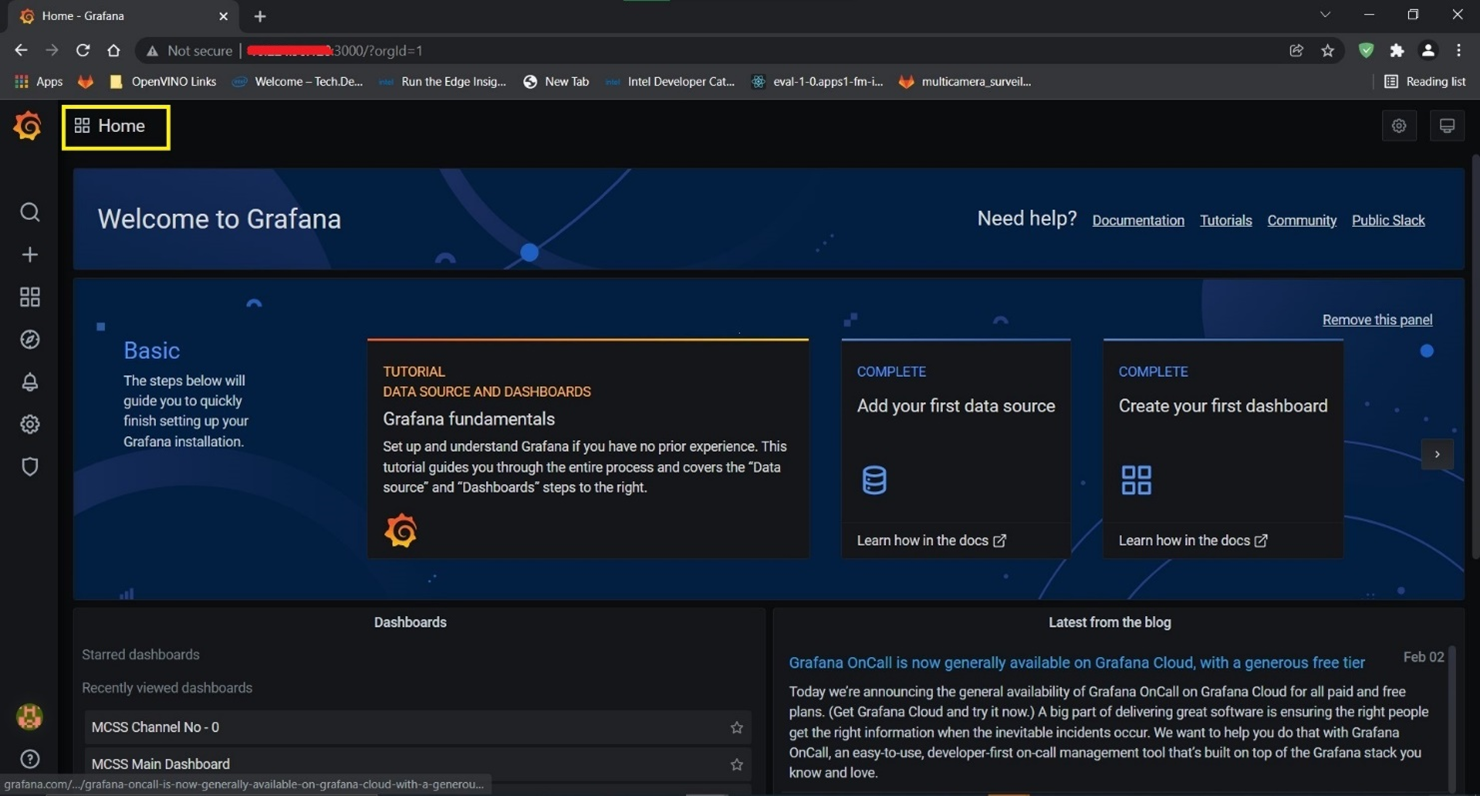Click the Documentation help link
Viewport: 1480px width, 796px height.
point(1137,221)
